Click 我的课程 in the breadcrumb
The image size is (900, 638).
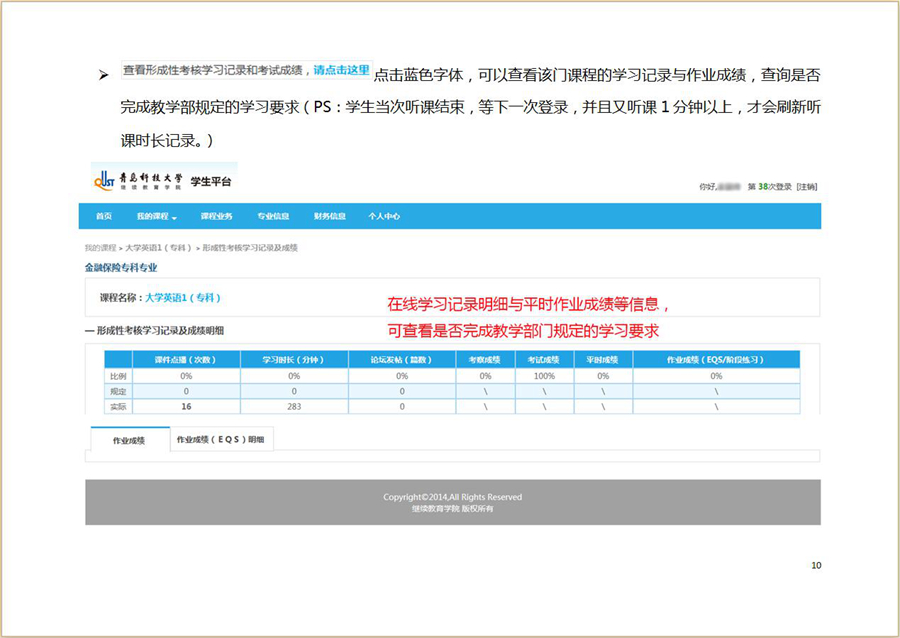coord(100,247)
